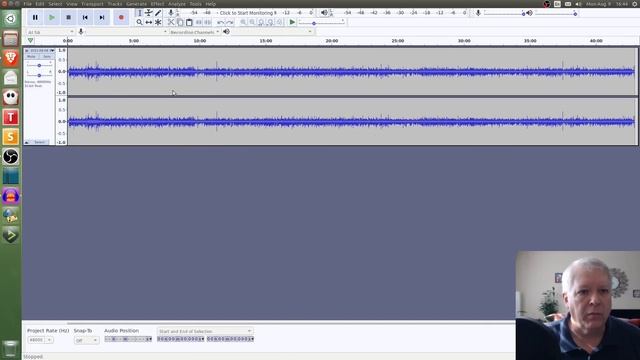The width and height of the screenshot is (640, 360).
Task: Toggle Mute on the audio track
Action: 31,56
